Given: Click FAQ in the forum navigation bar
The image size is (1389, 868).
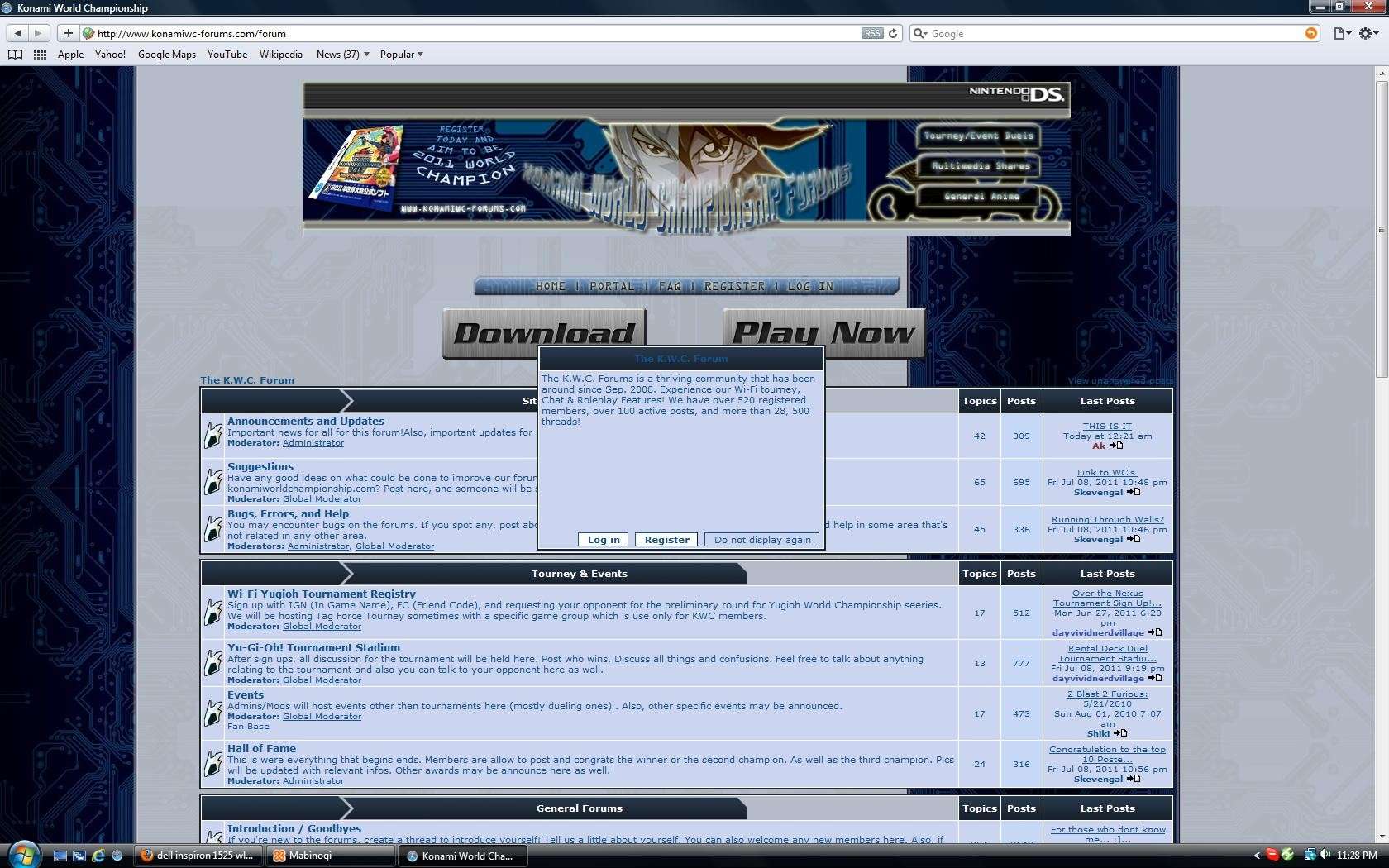Looking at the screenshot, I should coord(670,286).
